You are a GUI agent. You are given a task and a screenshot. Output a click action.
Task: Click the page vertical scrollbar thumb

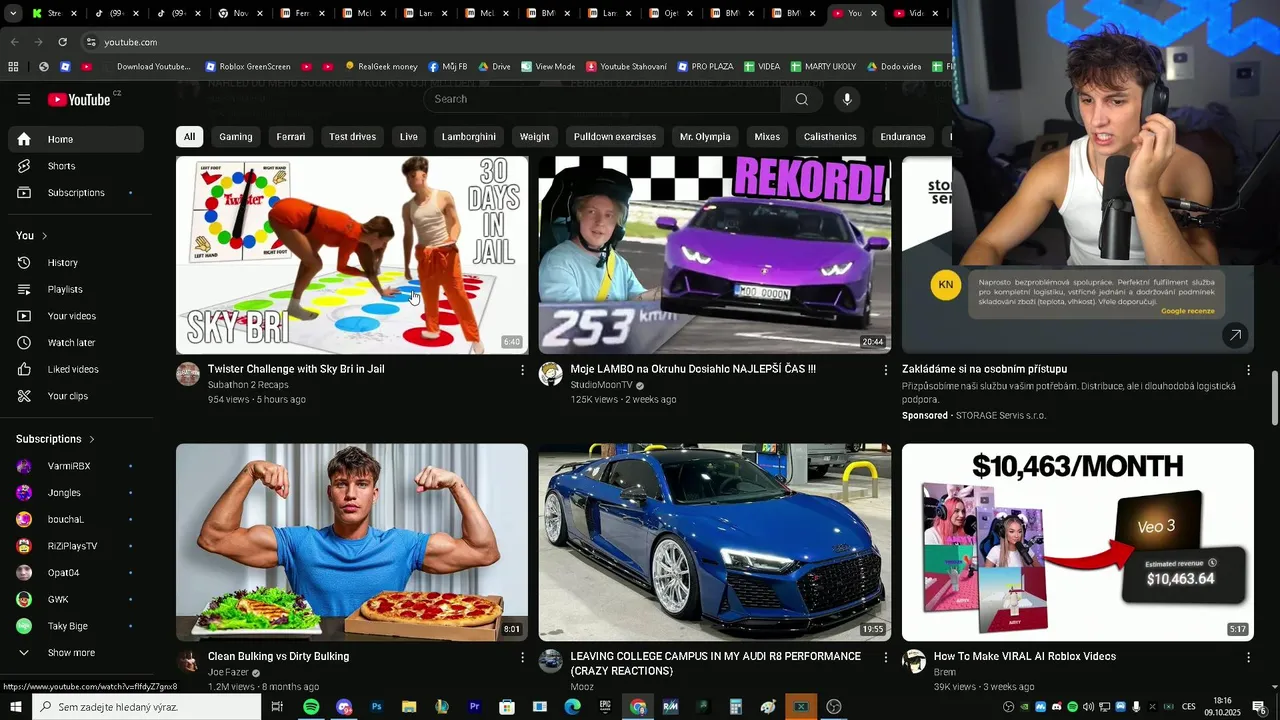tap(1274, 398)
